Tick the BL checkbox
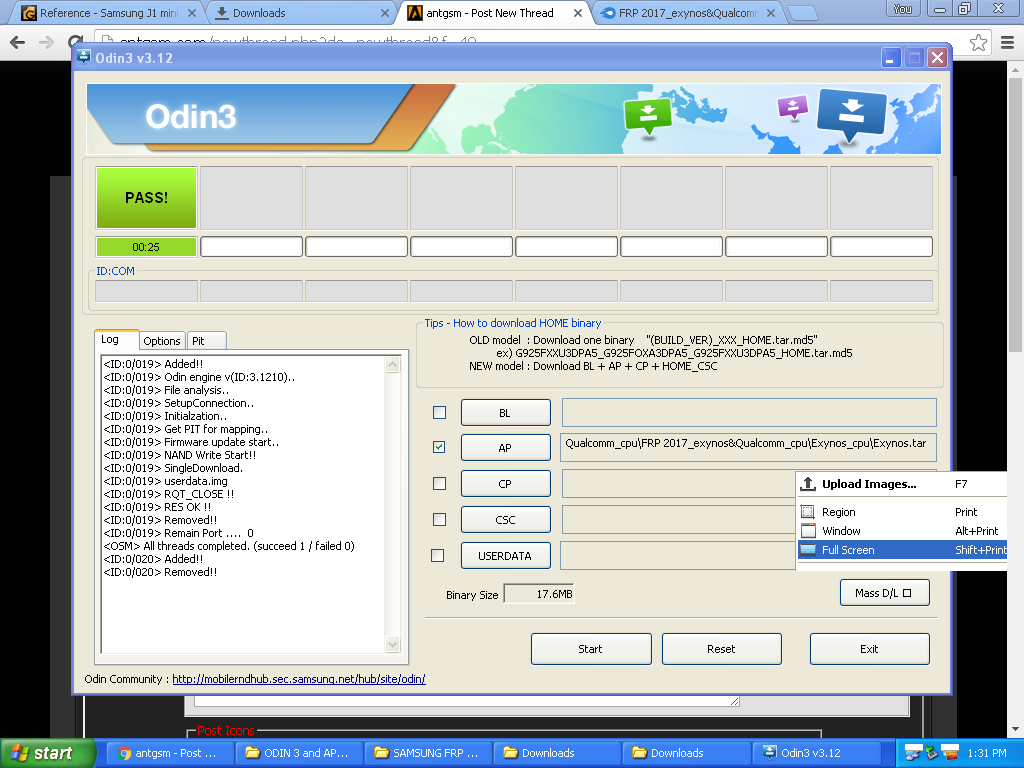The width and height of the screenshot is (1024, 768). point(440,413)
